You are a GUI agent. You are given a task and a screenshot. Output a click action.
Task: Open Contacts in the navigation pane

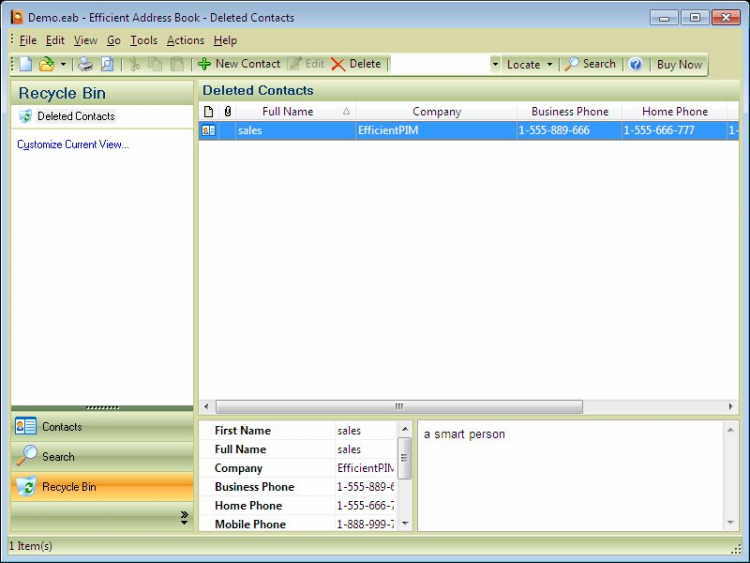pyautogui.click(x=102, y=427)
